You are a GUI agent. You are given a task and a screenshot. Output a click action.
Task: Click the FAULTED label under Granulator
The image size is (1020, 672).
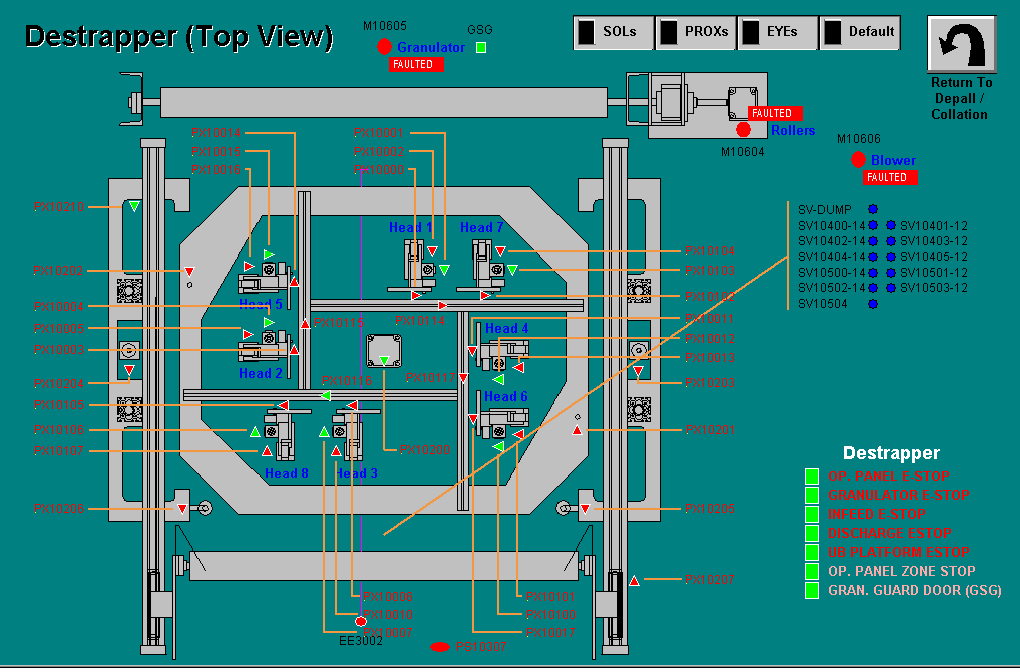[415, 64]
